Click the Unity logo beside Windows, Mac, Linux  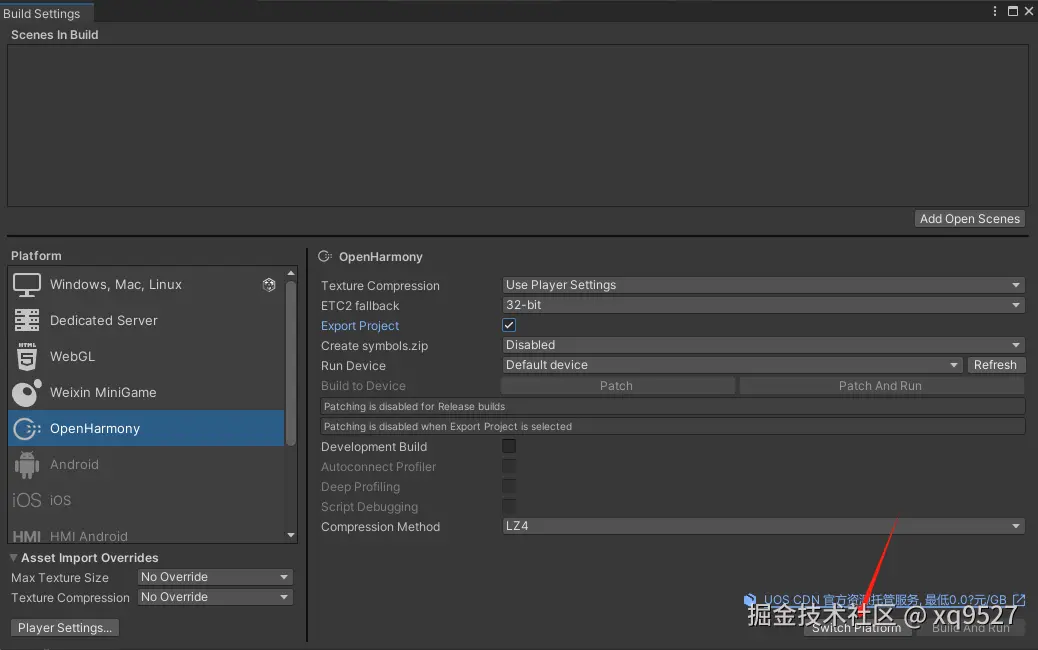pyautogui.click(x=269, y=285)
